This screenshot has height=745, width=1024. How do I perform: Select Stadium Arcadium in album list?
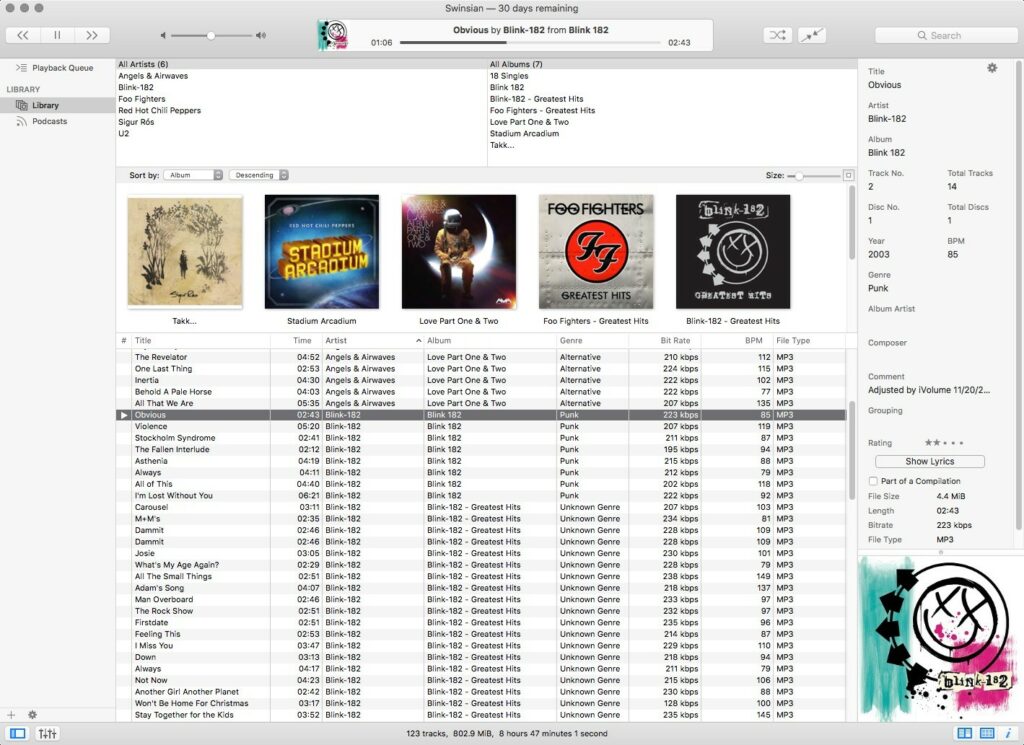pyautogui.click(x=524, y=134)
